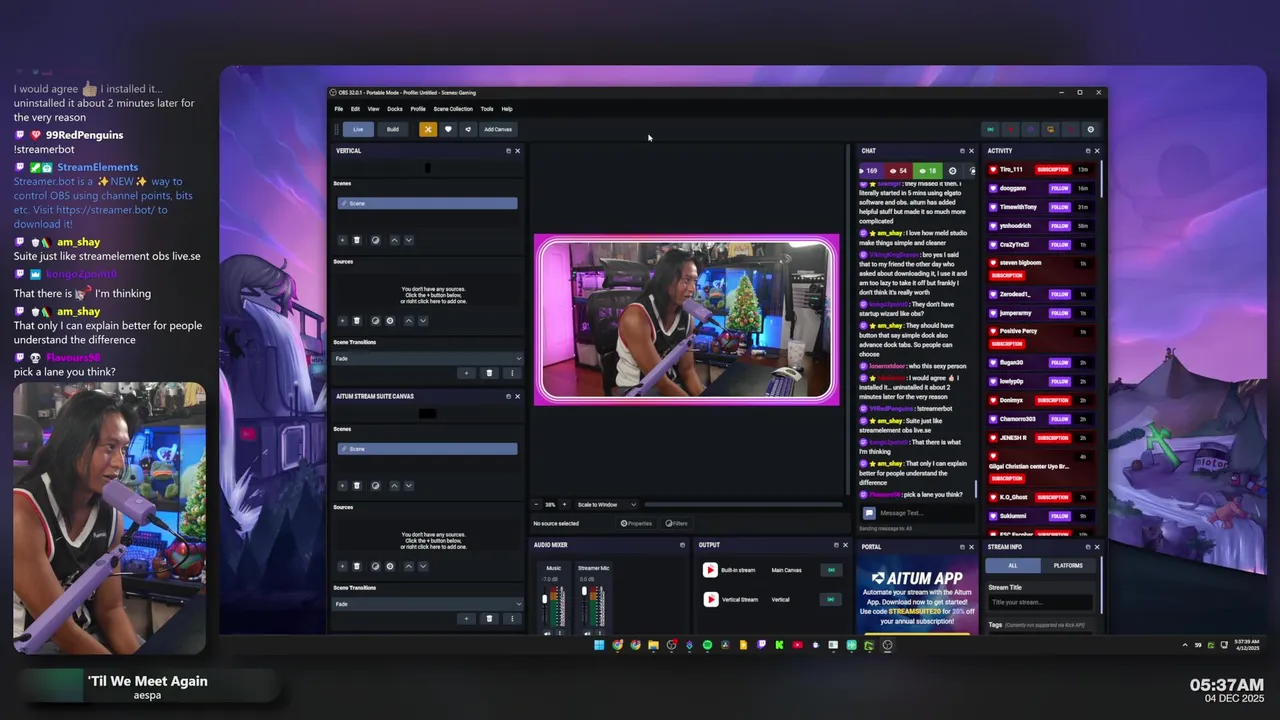The width and height of the screenshot is (1280, 720).
Task: Open Fade transition dropdown in Vertical dock
Action: 428,358
